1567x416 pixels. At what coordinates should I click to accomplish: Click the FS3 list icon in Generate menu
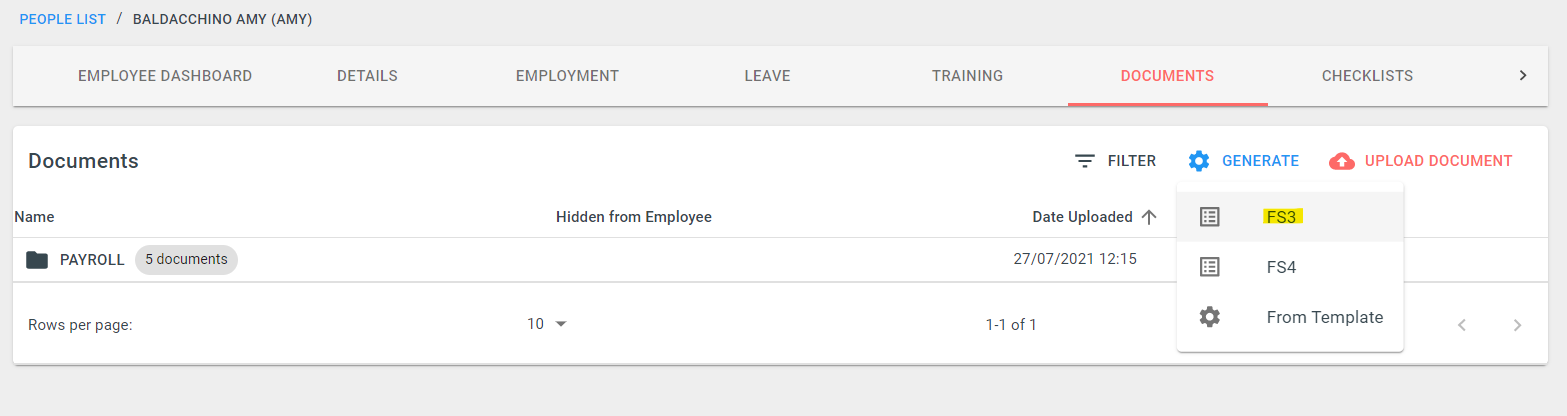coord(1210,217)
